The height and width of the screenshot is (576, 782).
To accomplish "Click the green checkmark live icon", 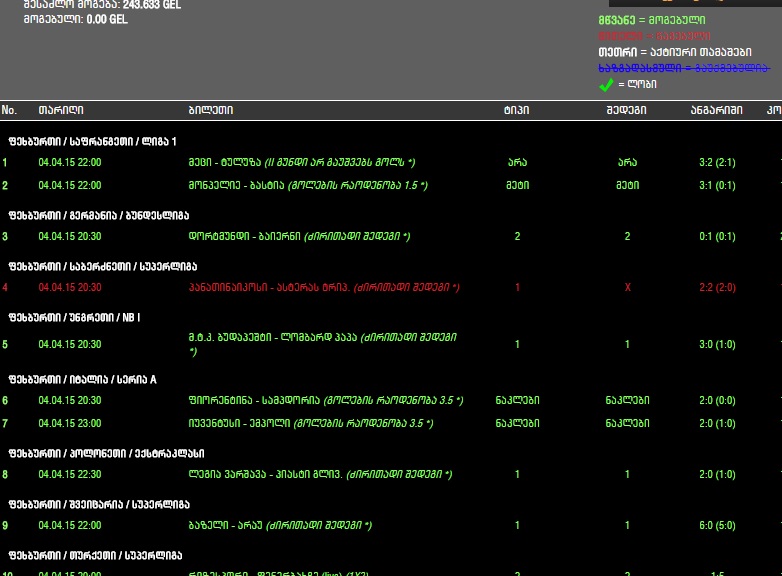I will [606, 86].
